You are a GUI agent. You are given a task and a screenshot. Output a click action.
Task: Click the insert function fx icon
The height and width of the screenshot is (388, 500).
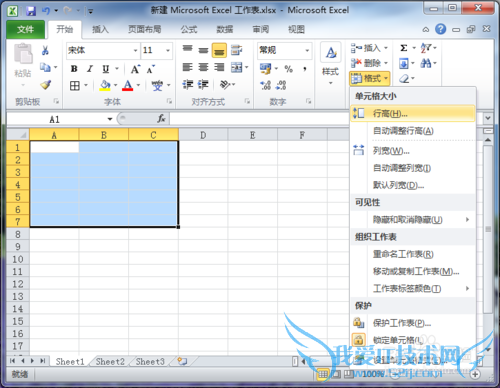pyautogui.click(x=161, y=118)
